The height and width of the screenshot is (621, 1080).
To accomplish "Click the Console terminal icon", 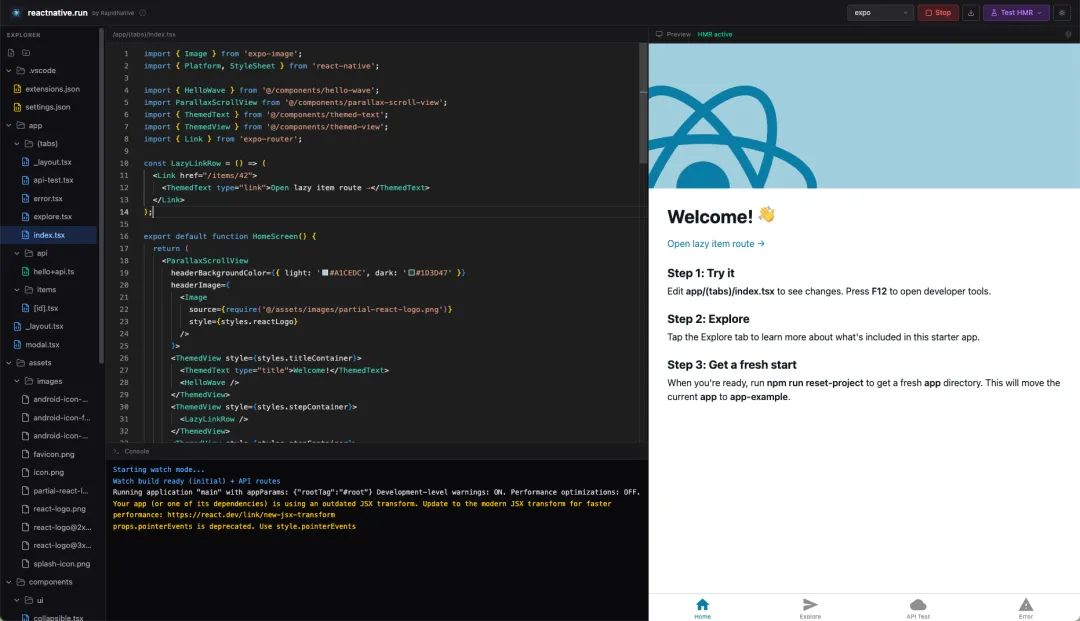I will click(x=115, y=451).
